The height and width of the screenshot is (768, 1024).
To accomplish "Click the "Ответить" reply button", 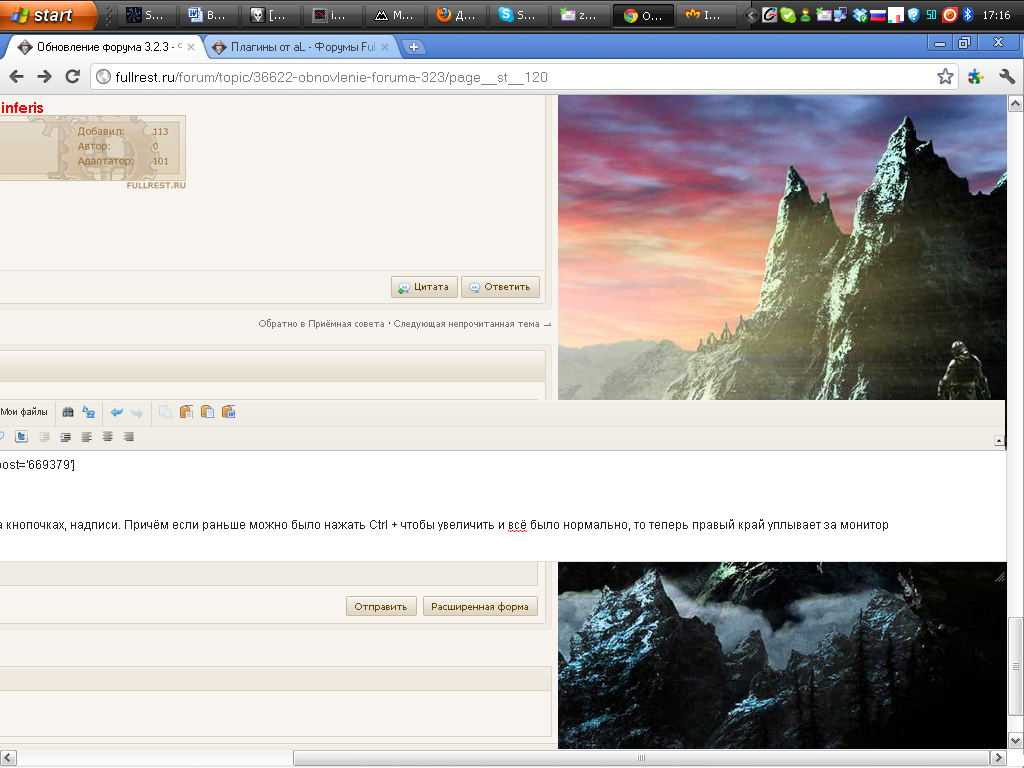I will [x=500, y=287].
